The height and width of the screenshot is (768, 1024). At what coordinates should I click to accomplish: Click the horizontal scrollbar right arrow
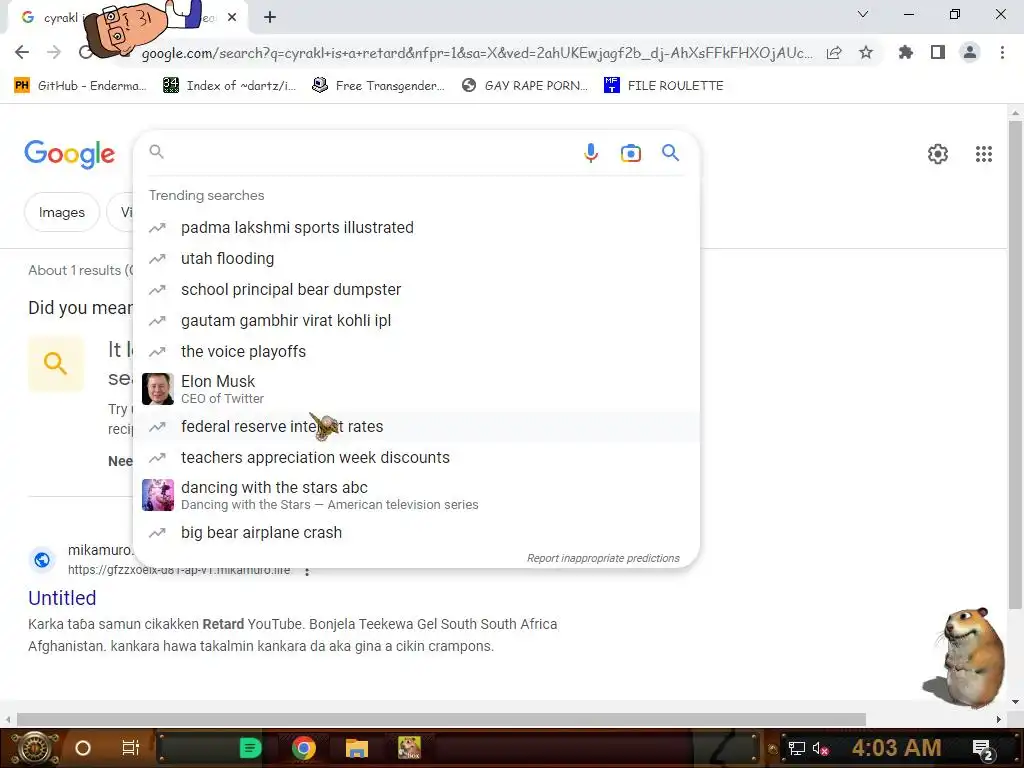tap(998, 720)
